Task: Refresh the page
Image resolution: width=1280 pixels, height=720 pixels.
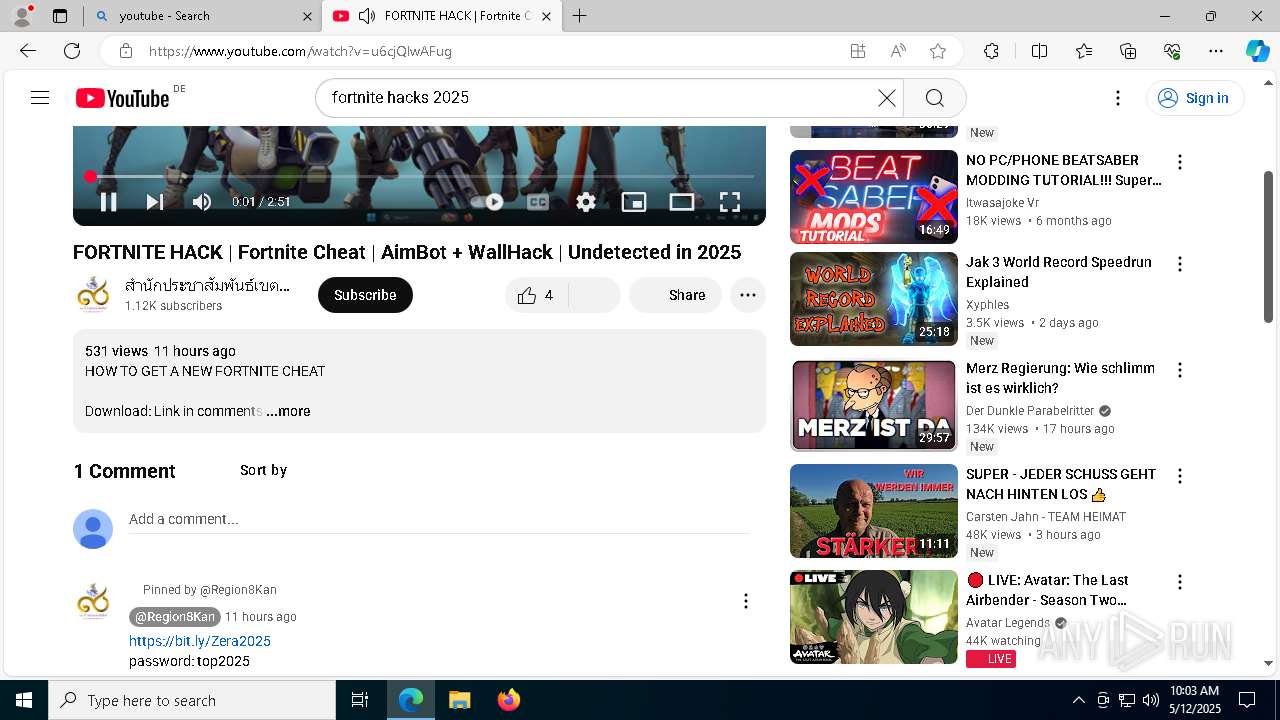Action: pyautogui.click(x=72, y=51)
